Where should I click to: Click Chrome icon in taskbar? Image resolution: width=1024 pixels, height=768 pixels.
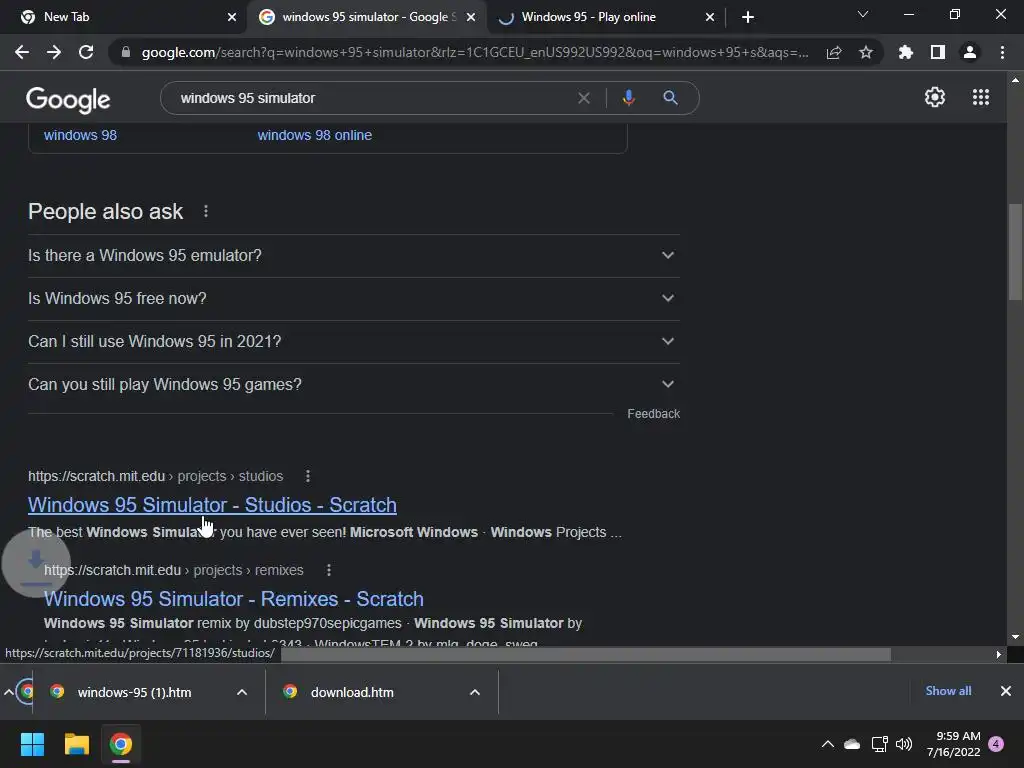(x=121, y=744)
